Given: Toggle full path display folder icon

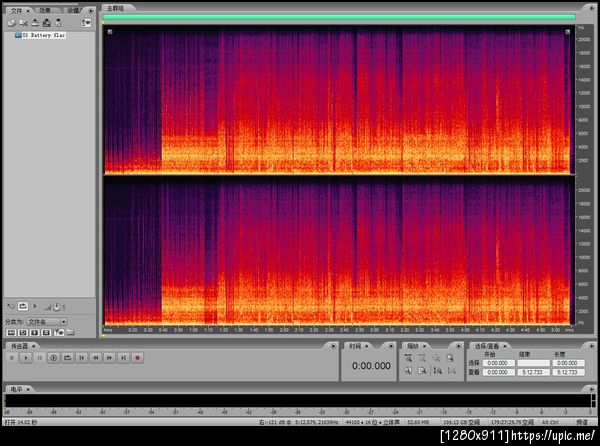Looking at the screenshot, I should coord(71,332).
